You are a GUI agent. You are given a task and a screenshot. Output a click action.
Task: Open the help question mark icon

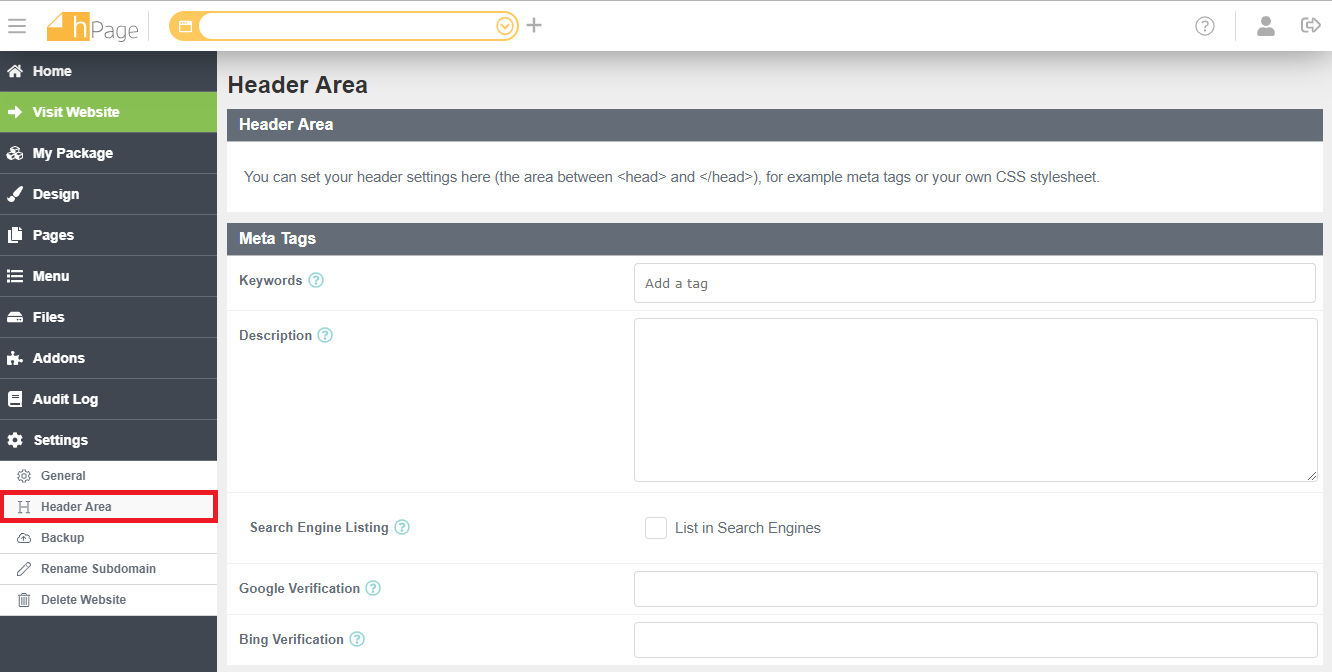click(x=1205, y=26)
